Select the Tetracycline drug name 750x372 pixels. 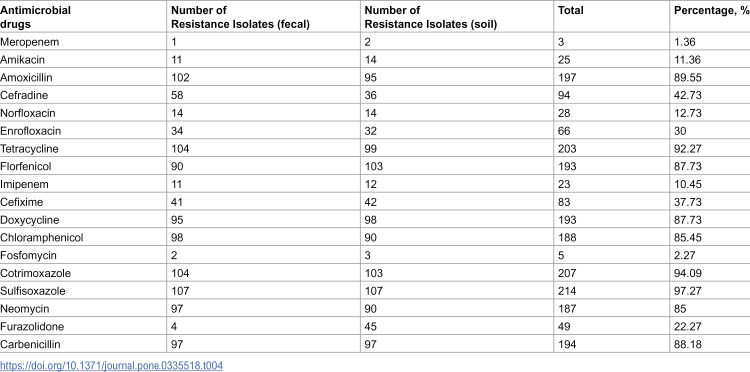click(x=29, y=149)
